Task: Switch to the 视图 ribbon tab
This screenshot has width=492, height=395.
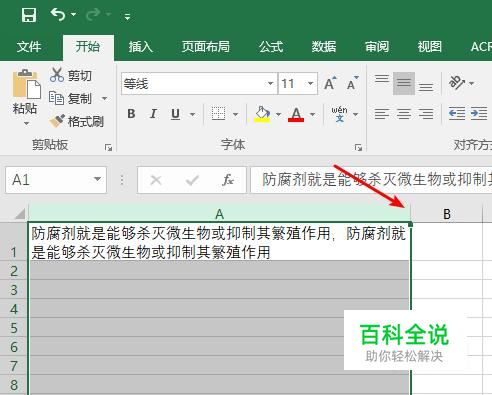Action: pyautogui.click(x=430, y=47)
